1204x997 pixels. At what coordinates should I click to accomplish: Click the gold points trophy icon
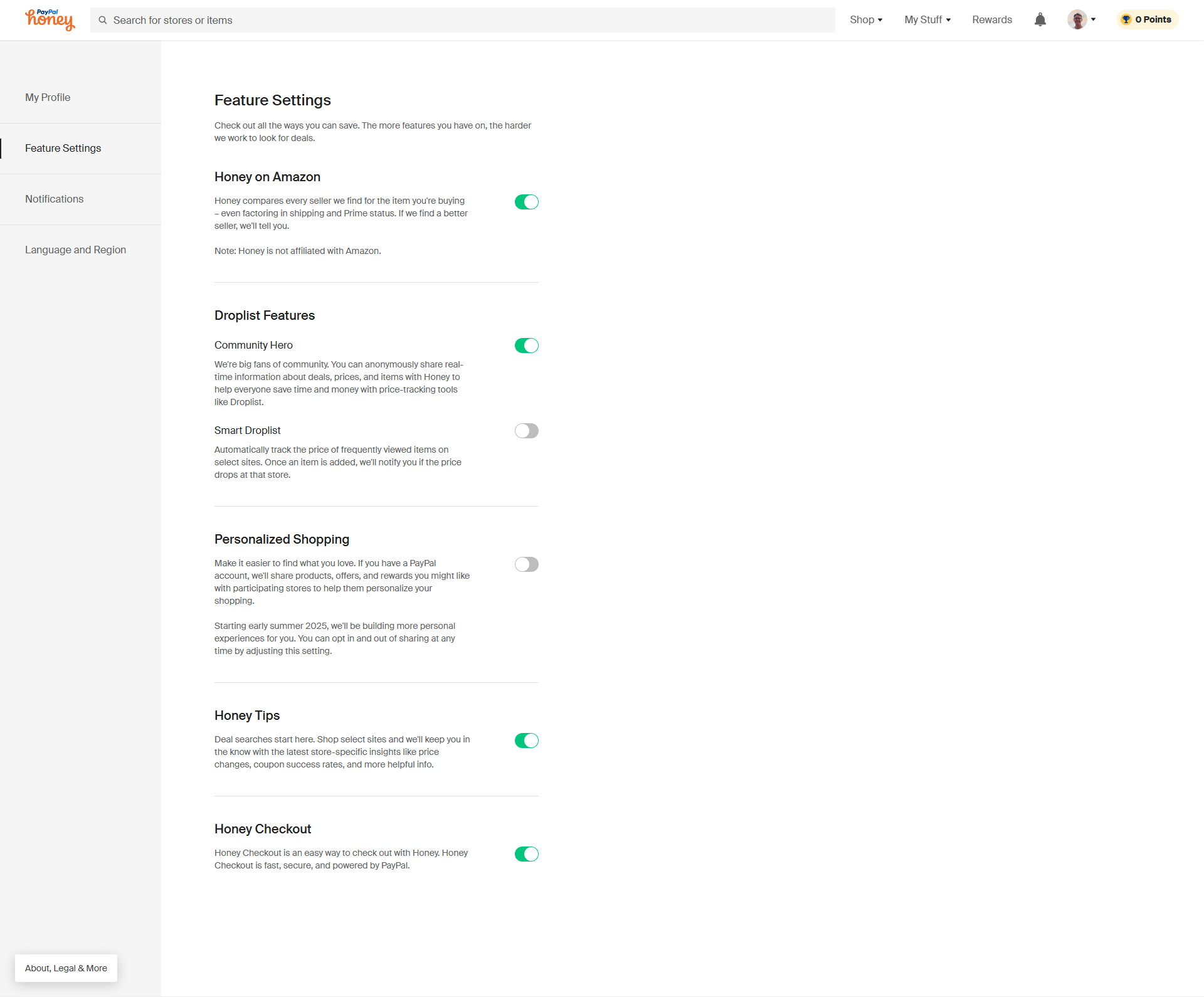(x=1126, y=19)
